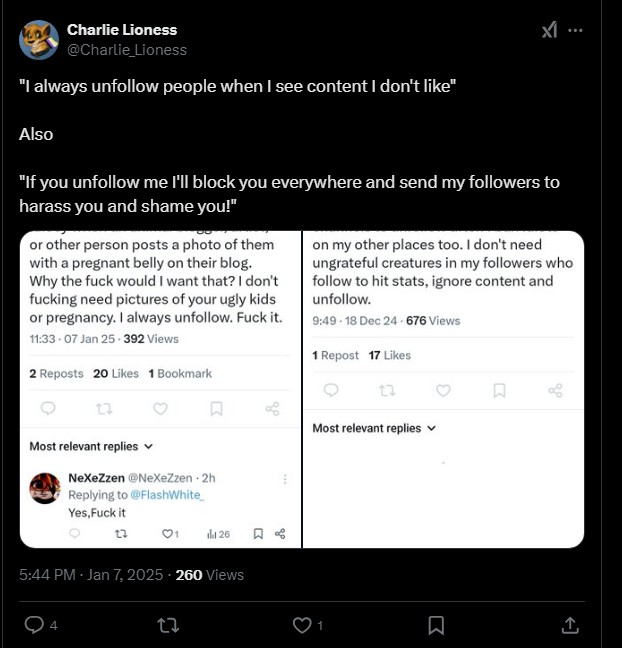The height and width of the screenshot is (648, 622).
Task: Click the Charlie Lioness display name
Action: pos(120,30)
